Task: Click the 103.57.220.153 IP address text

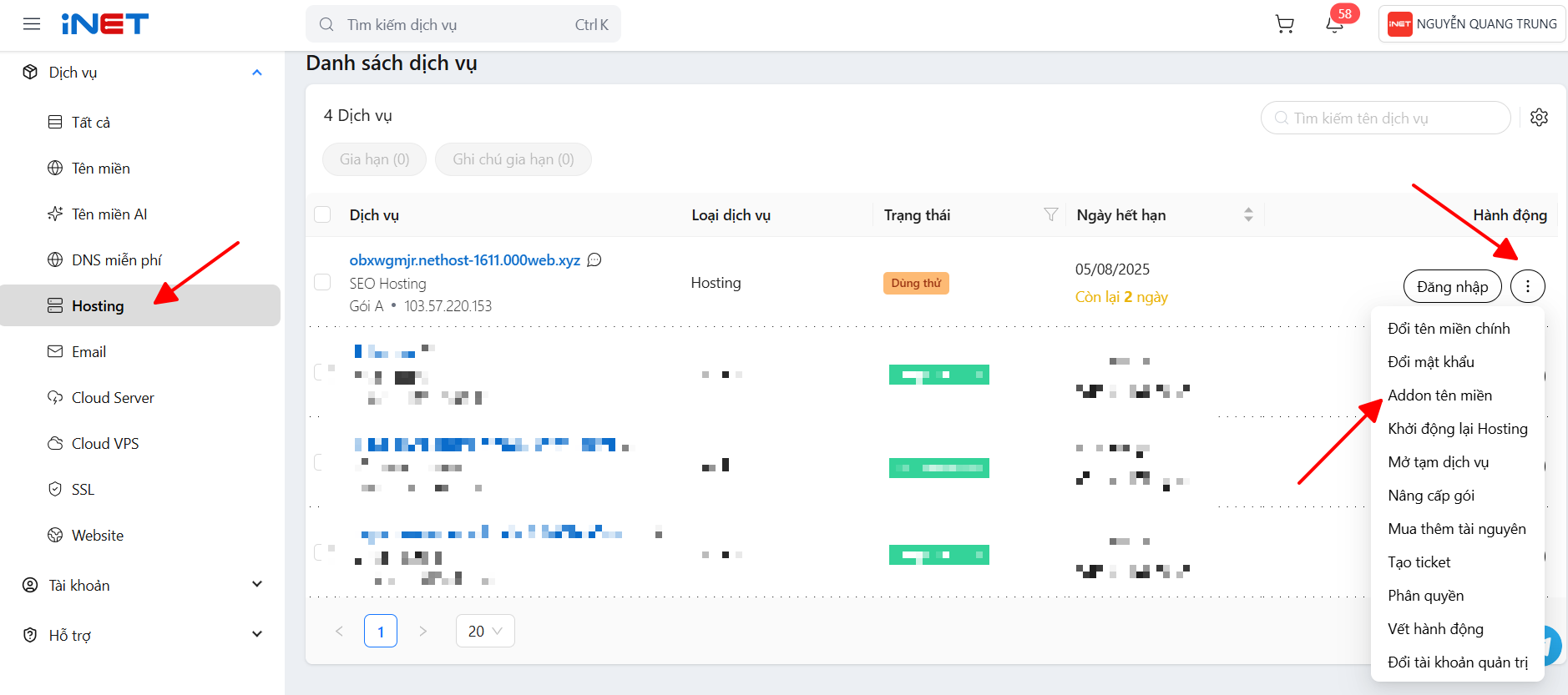Action: (448, 306)
